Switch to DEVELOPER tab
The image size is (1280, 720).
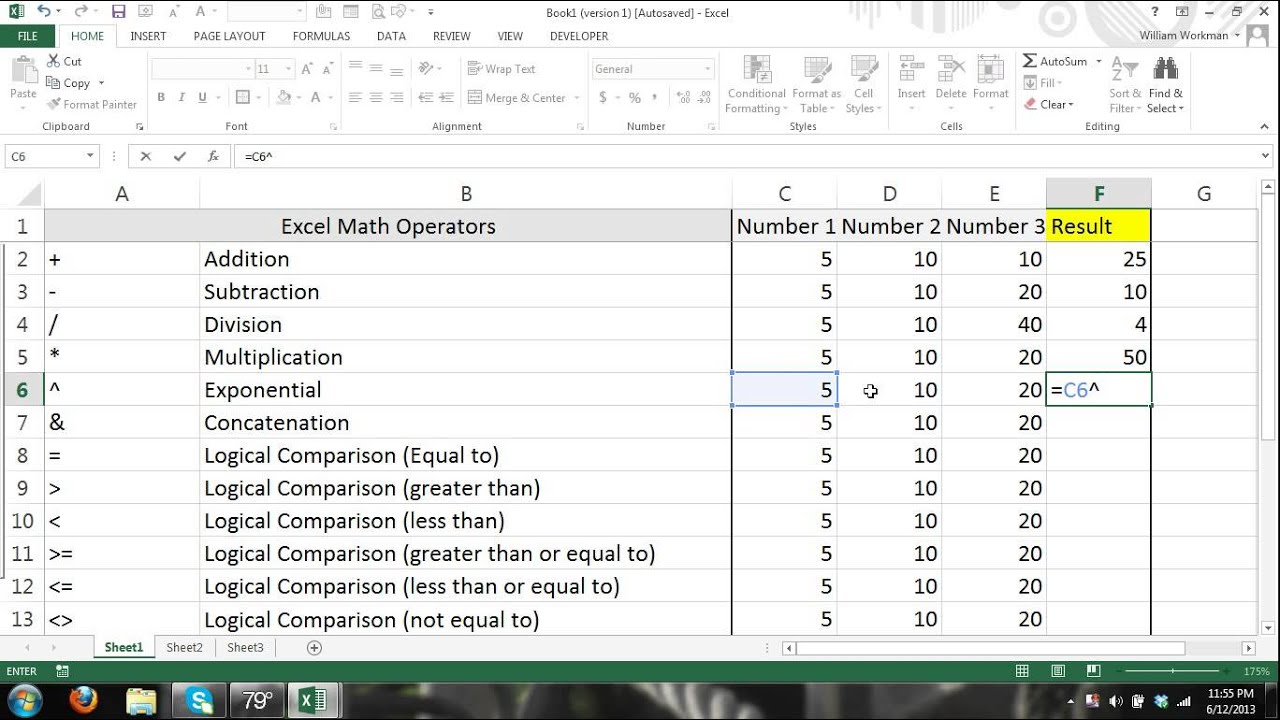pyautogui.click(x=579, y=36)
